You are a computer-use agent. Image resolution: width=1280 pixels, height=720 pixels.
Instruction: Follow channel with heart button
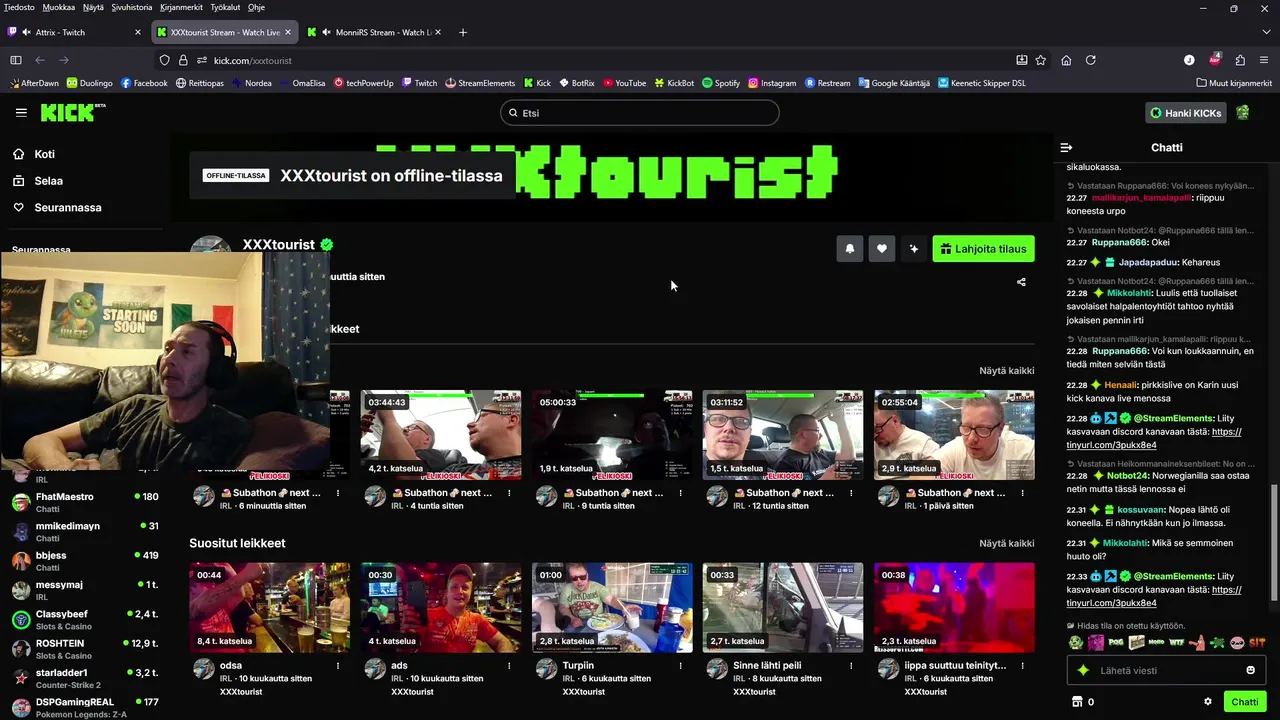point(882,249)
